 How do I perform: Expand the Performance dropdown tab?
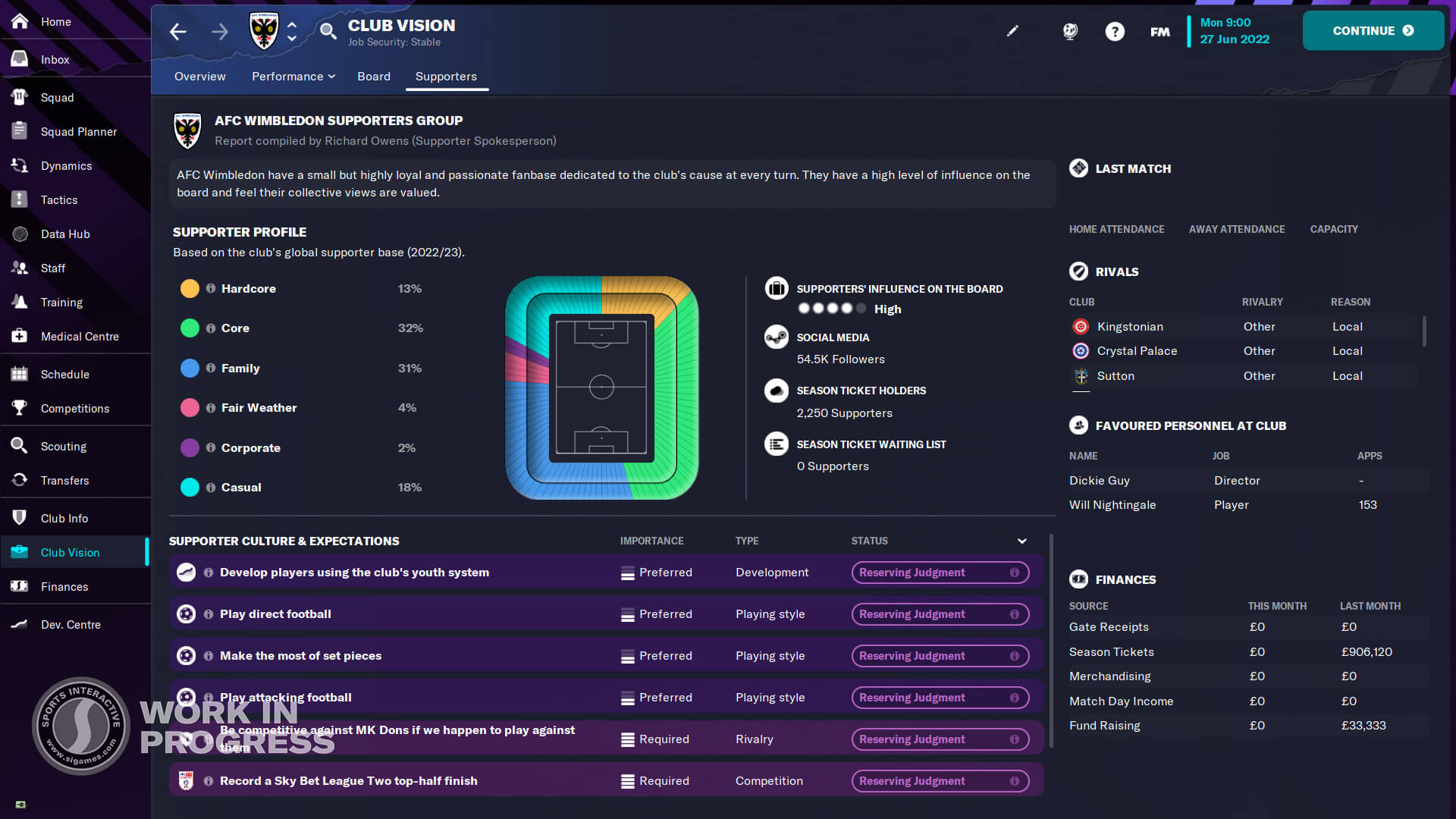[x=293, y=76]
